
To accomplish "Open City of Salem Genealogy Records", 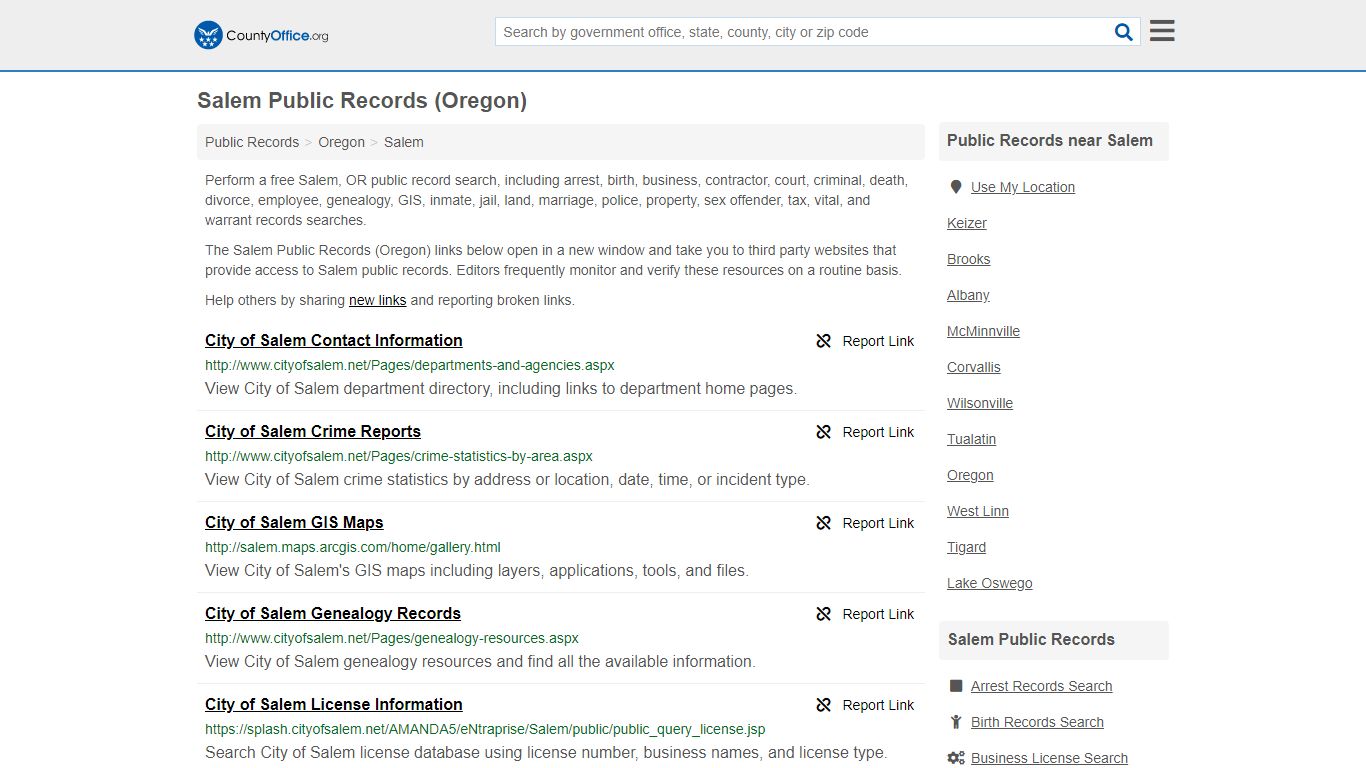I will (333, 613).
